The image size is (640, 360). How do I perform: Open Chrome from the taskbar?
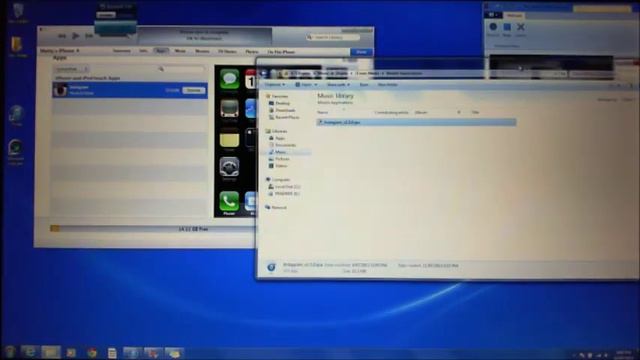click(x=92, y=353)
